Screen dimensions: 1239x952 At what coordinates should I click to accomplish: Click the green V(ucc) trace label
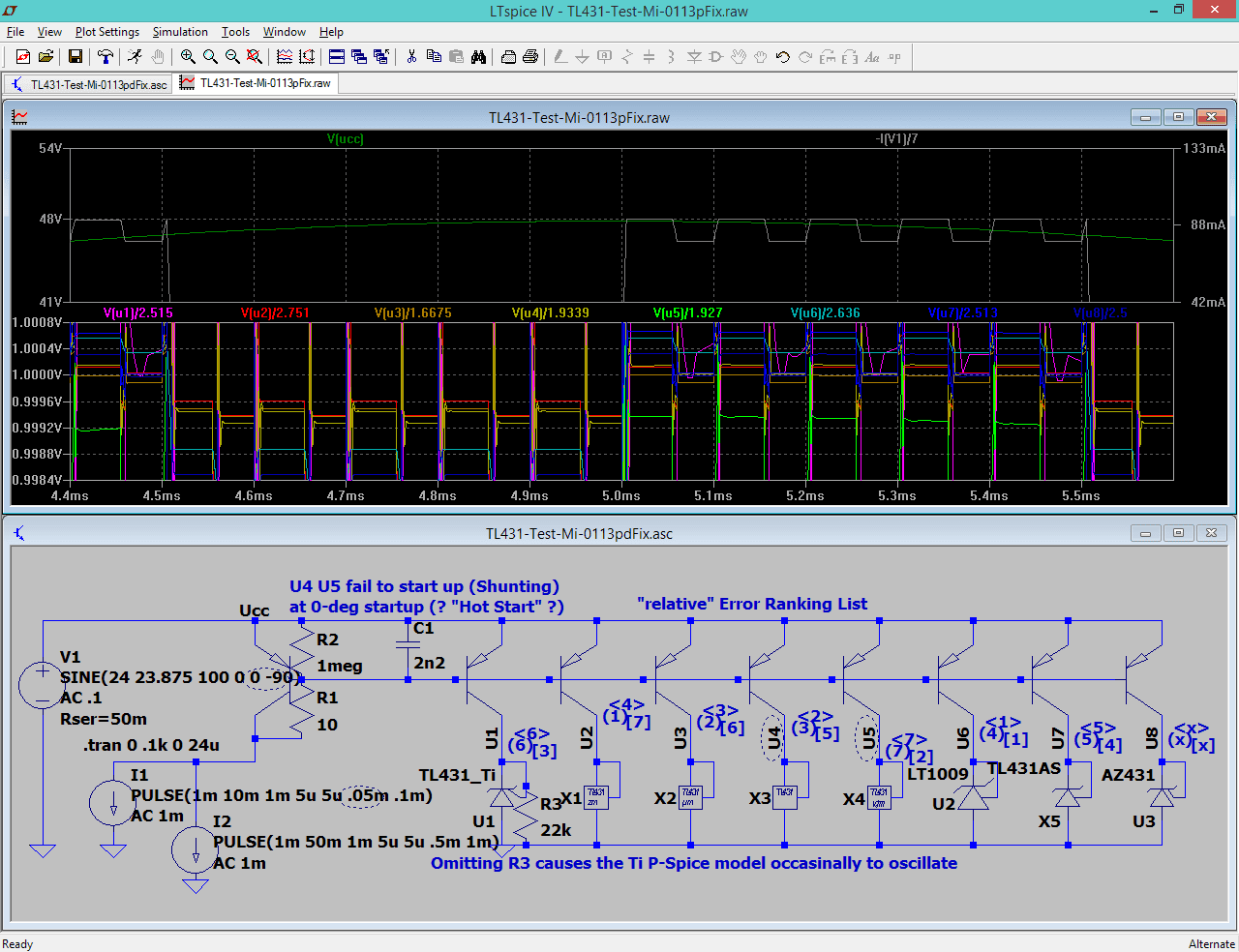click(x=346, y=139)
